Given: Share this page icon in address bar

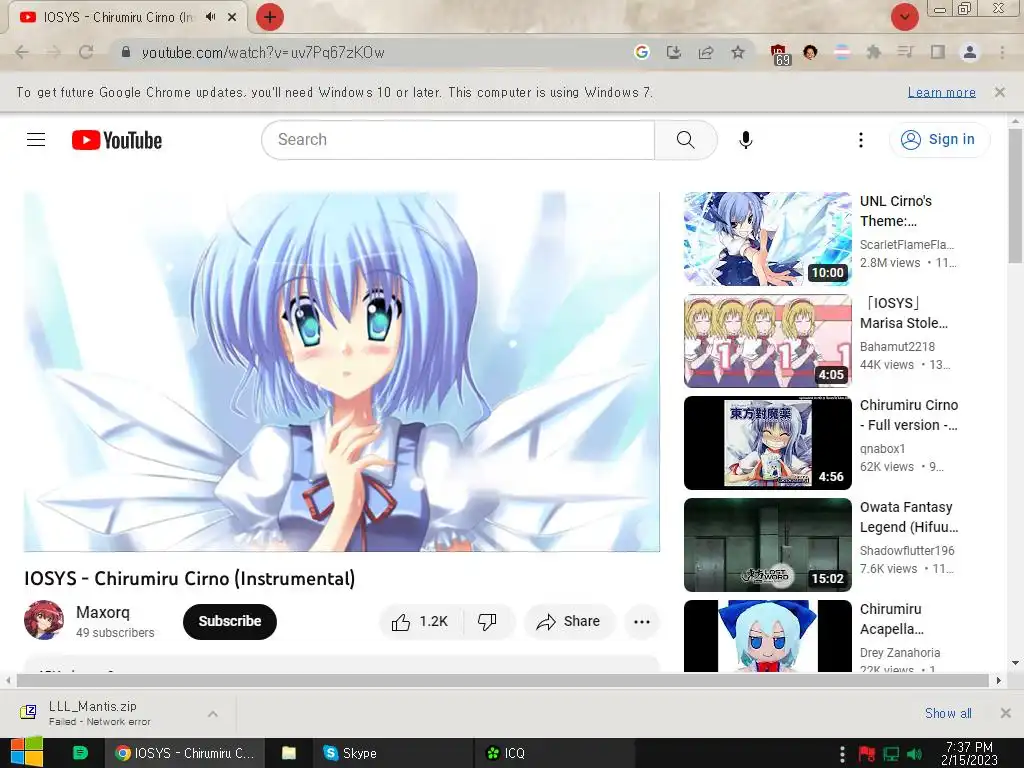Looking at the screenshot, I should [705, 52].
